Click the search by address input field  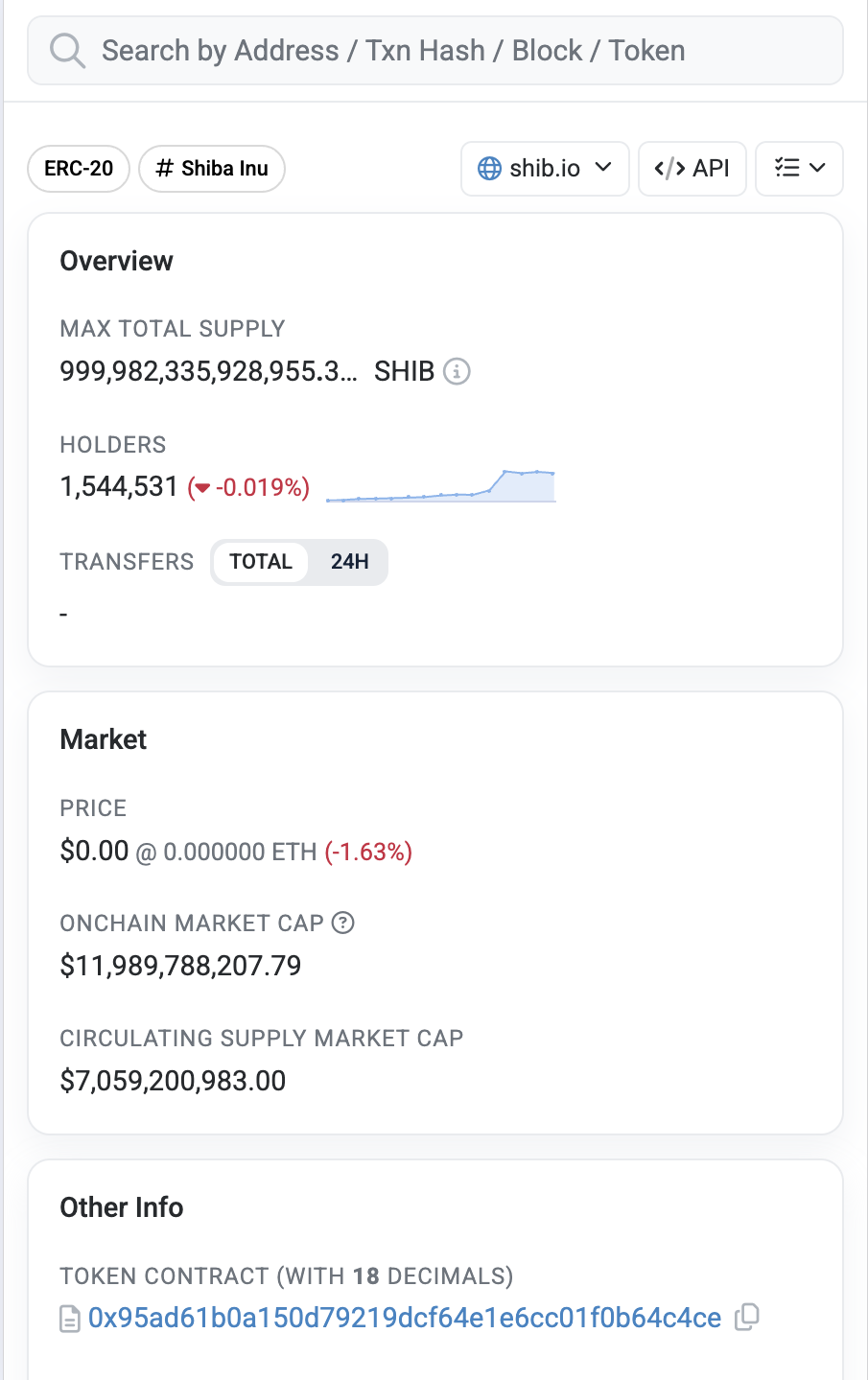[460, 51]
